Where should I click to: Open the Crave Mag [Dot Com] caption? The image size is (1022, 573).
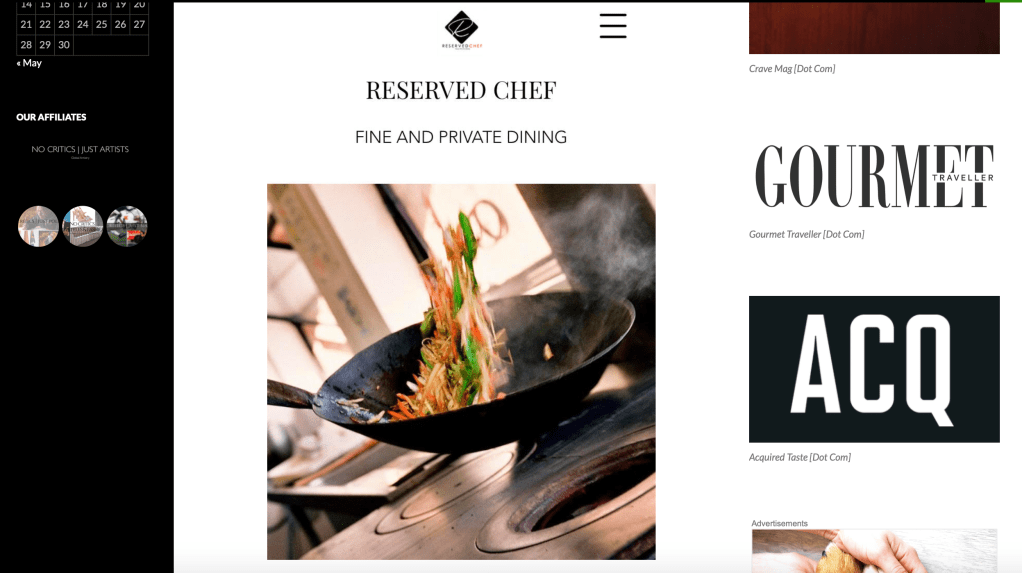click(792, 68)
